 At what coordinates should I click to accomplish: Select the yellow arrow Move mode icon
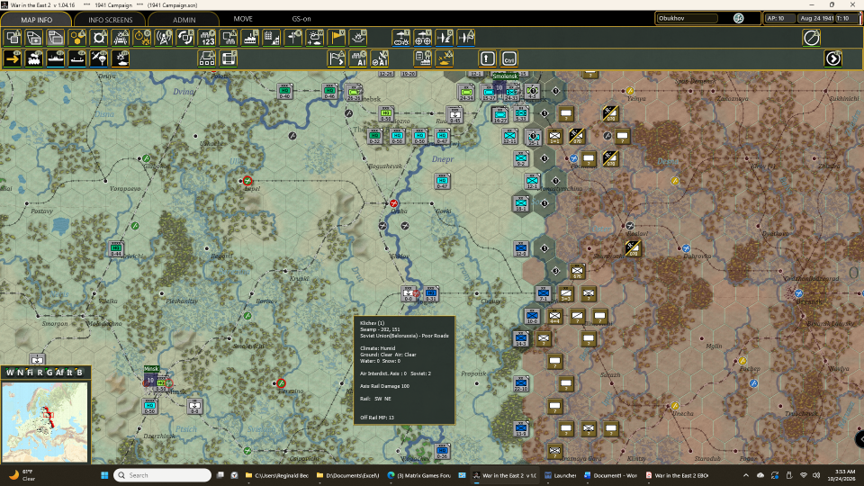point(13,58)
